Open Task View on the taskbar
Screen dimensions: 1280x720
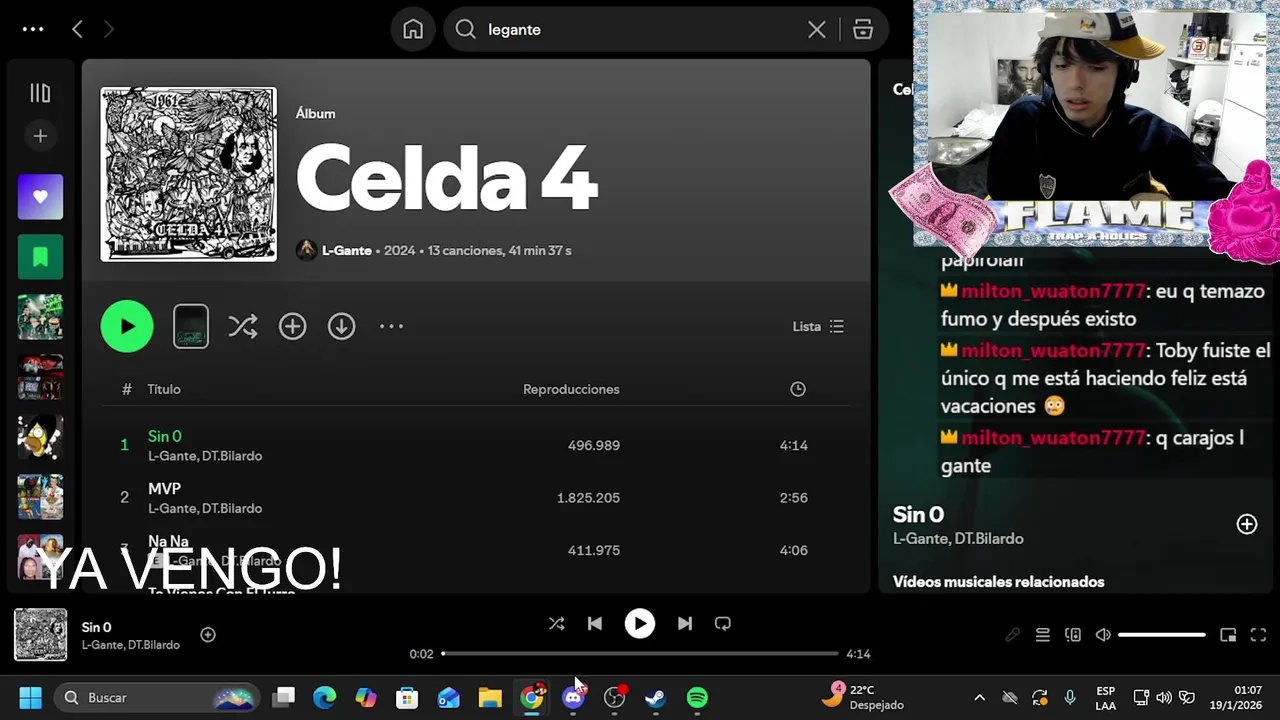point(285,697)
